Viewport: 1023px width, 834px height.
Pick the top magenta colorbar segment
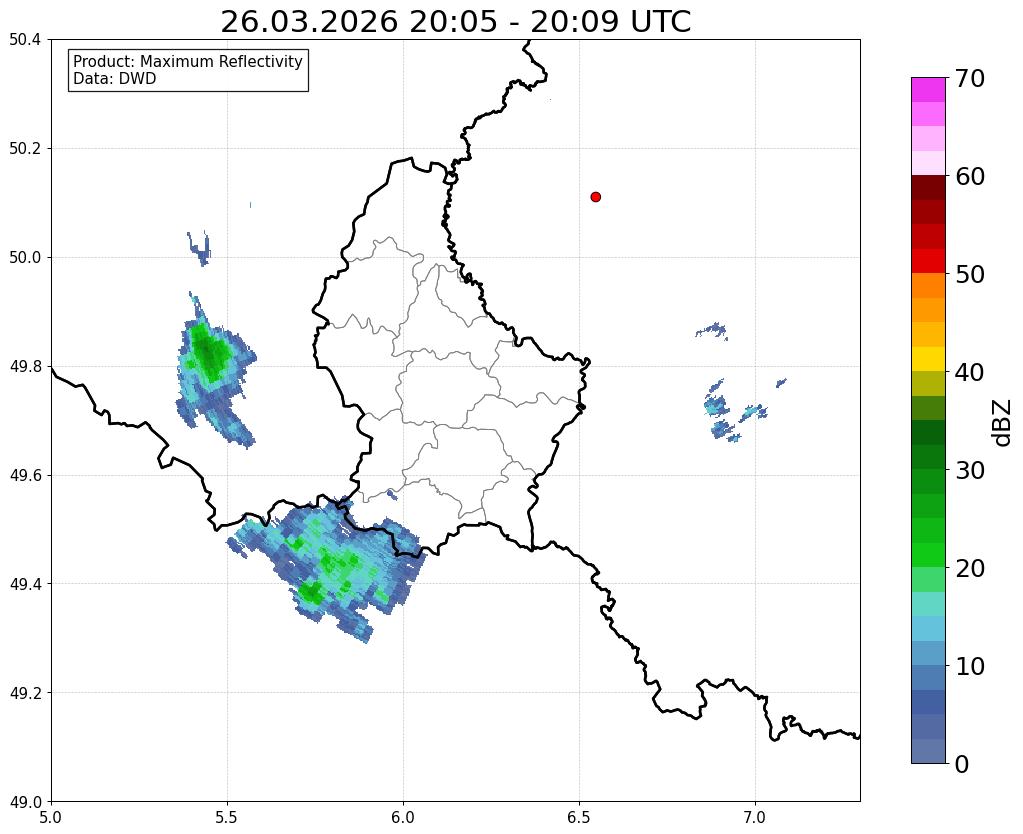(928, 90)
